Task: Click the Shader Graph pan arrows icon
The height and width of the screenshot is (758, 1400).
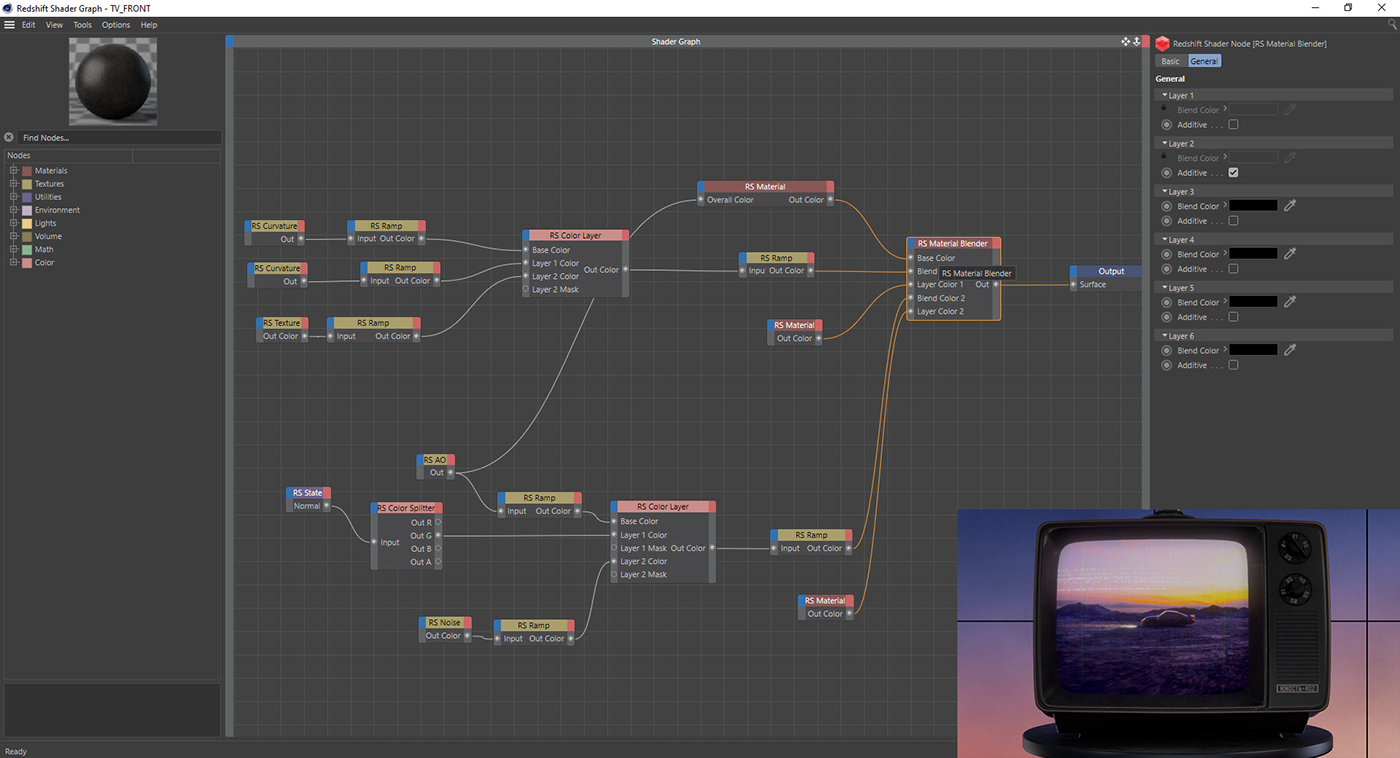Action: [1125, 42]
